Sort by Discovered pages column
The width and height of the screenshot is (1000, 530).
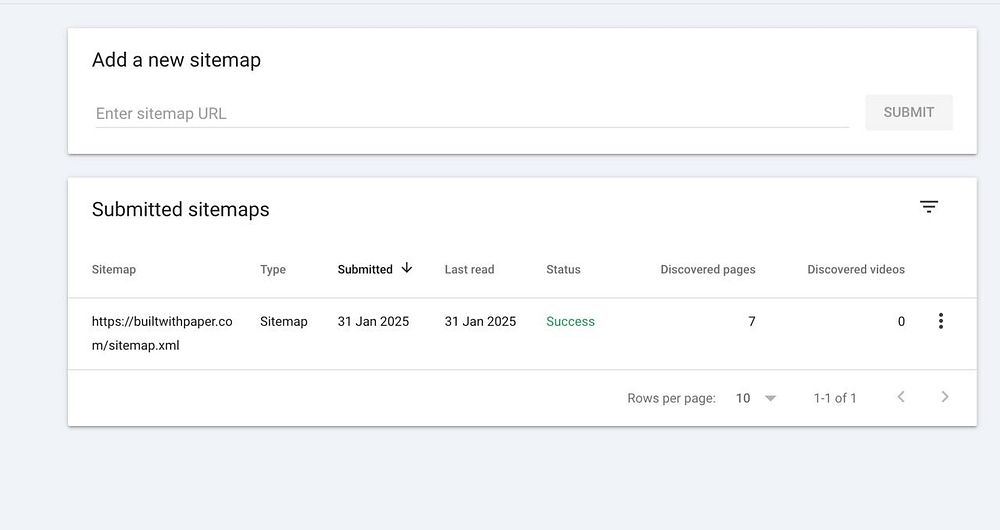coord(708,269)
